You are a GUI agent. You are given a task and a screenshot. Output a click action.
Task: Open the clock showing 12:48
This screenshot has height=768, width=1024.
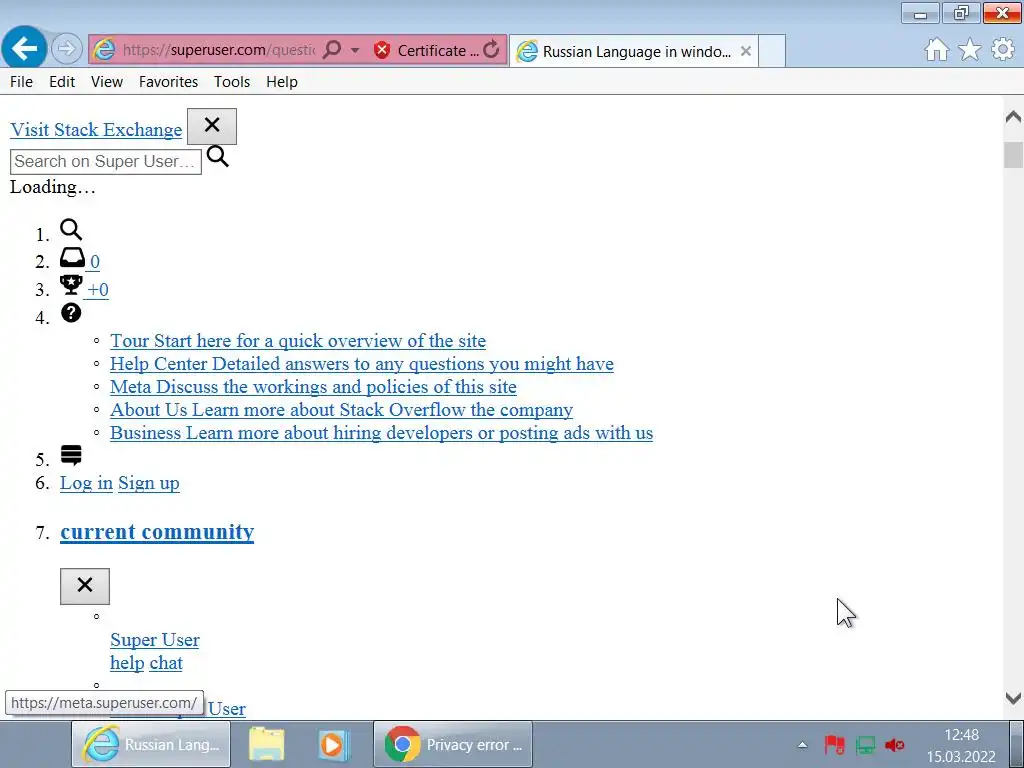click(961, 745)
